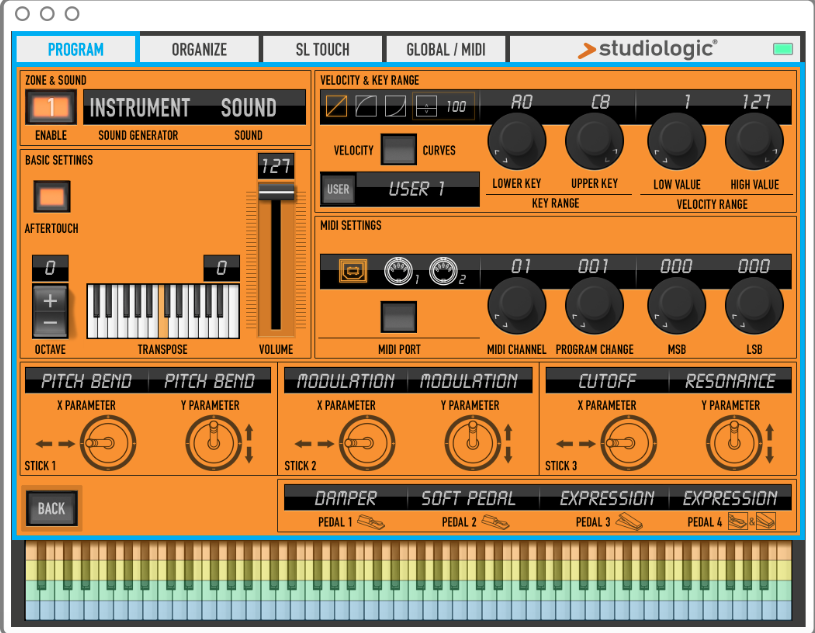The image size is (815, 633).
Task: Choose the MIDI DIN port 1 icon
Action: click(399, 271)
